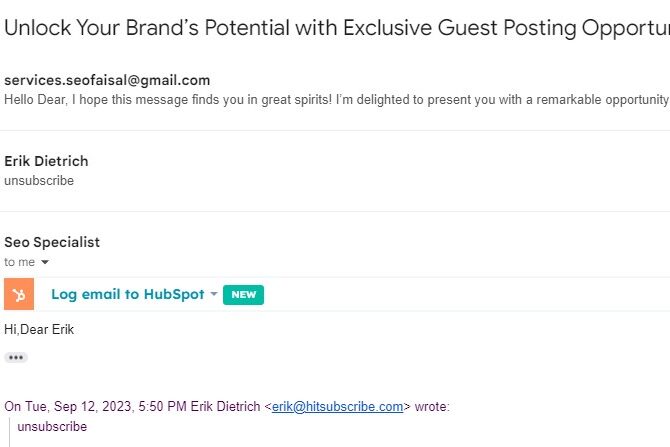Click the green NEW badge
Viewport: 670px width, 447px height.
[243, 294]
